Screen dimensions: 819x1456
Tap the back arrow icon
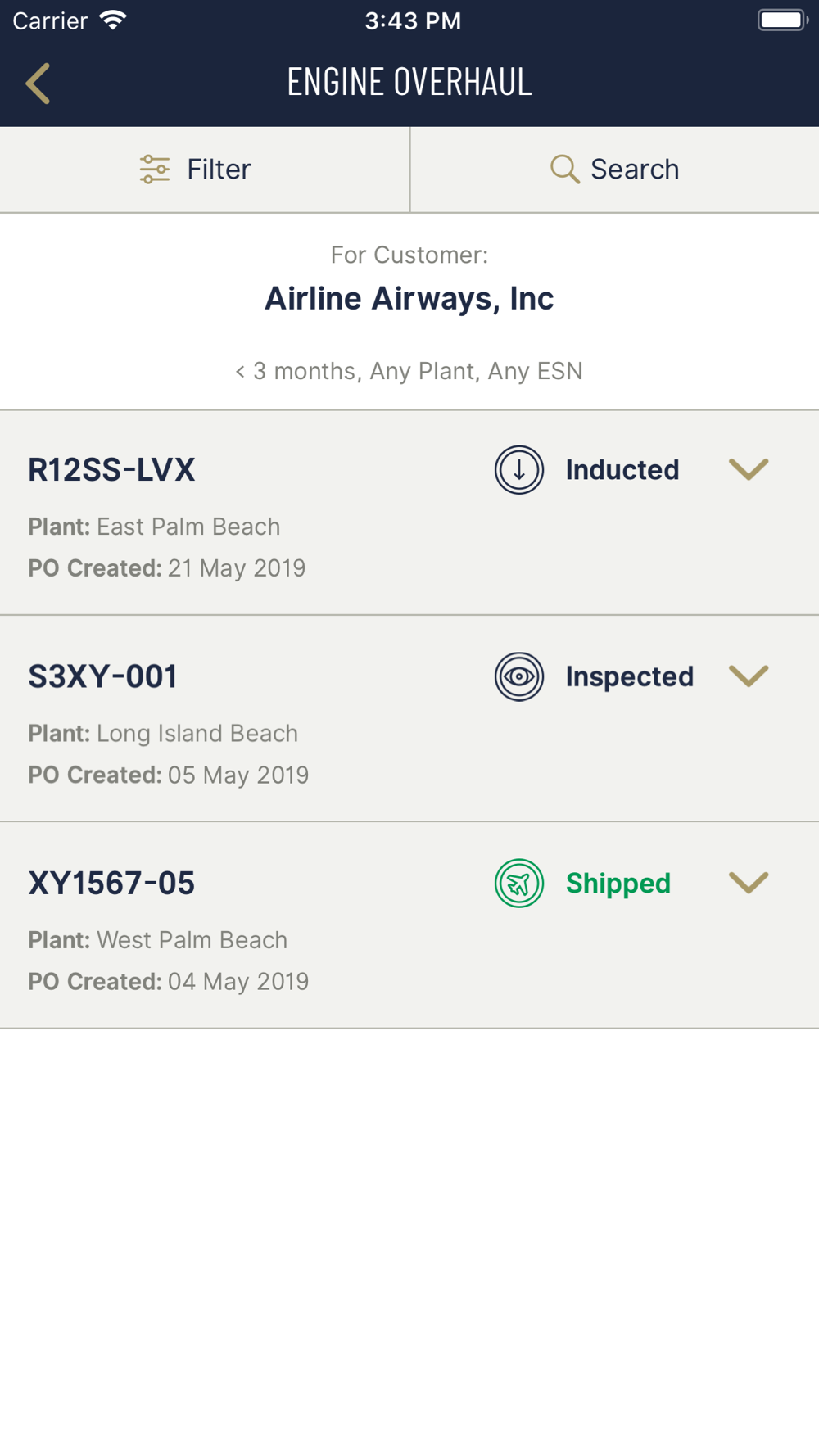pyautogui.click(x=38, y=83)
